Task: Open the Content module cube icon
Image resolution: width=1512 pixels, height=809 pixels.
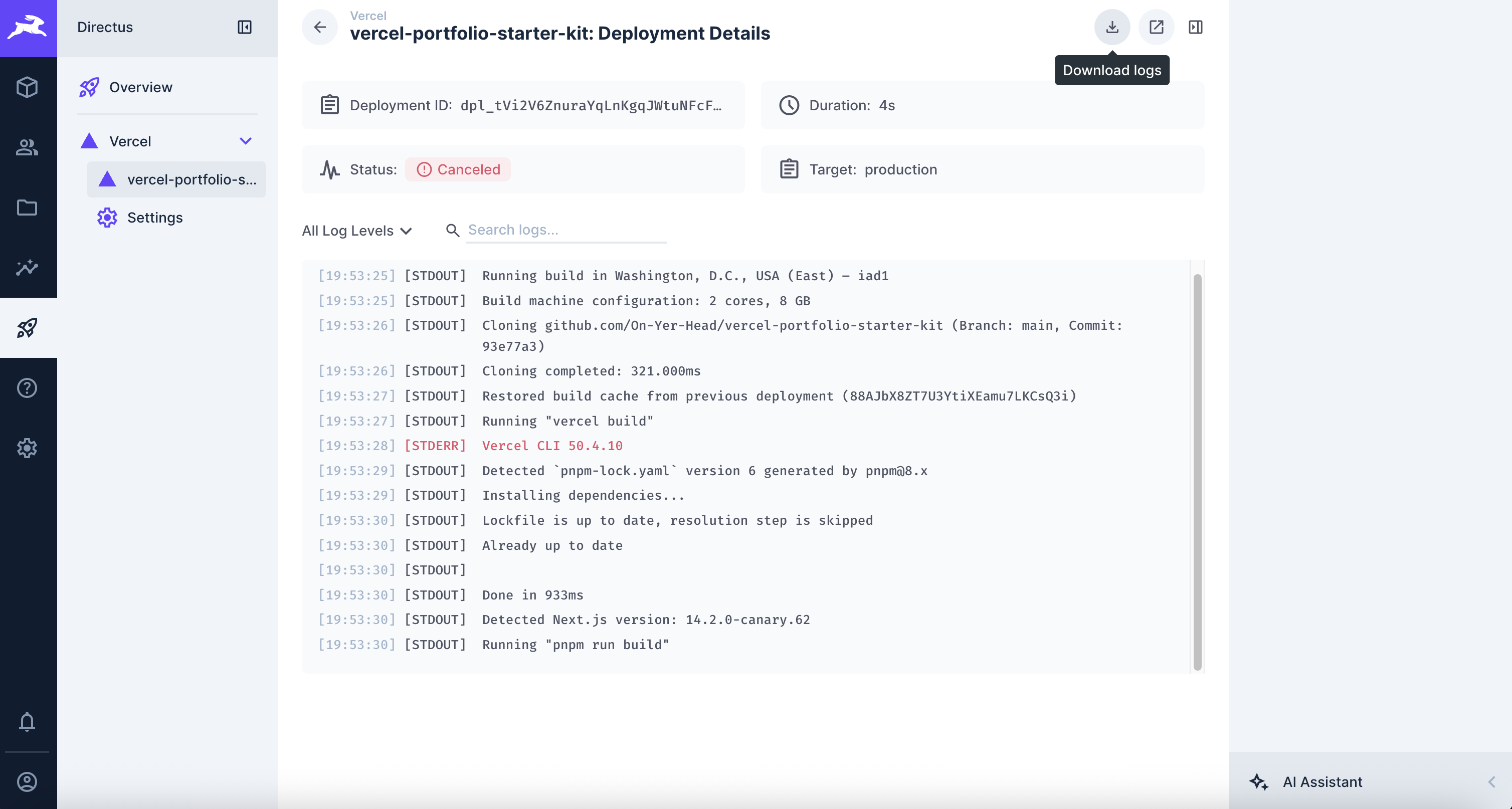Action: click(28, 87)
